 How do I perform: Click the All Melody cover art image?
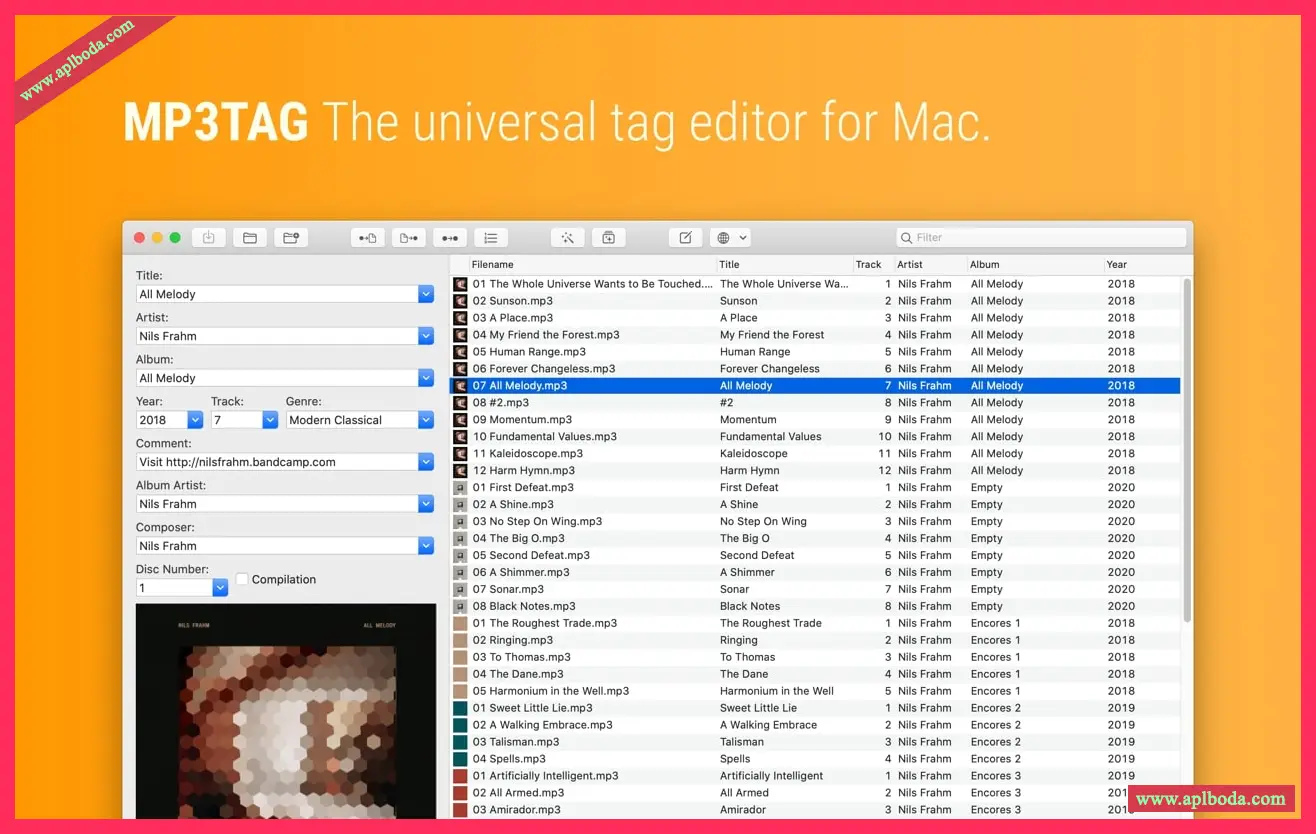point(286,711)
